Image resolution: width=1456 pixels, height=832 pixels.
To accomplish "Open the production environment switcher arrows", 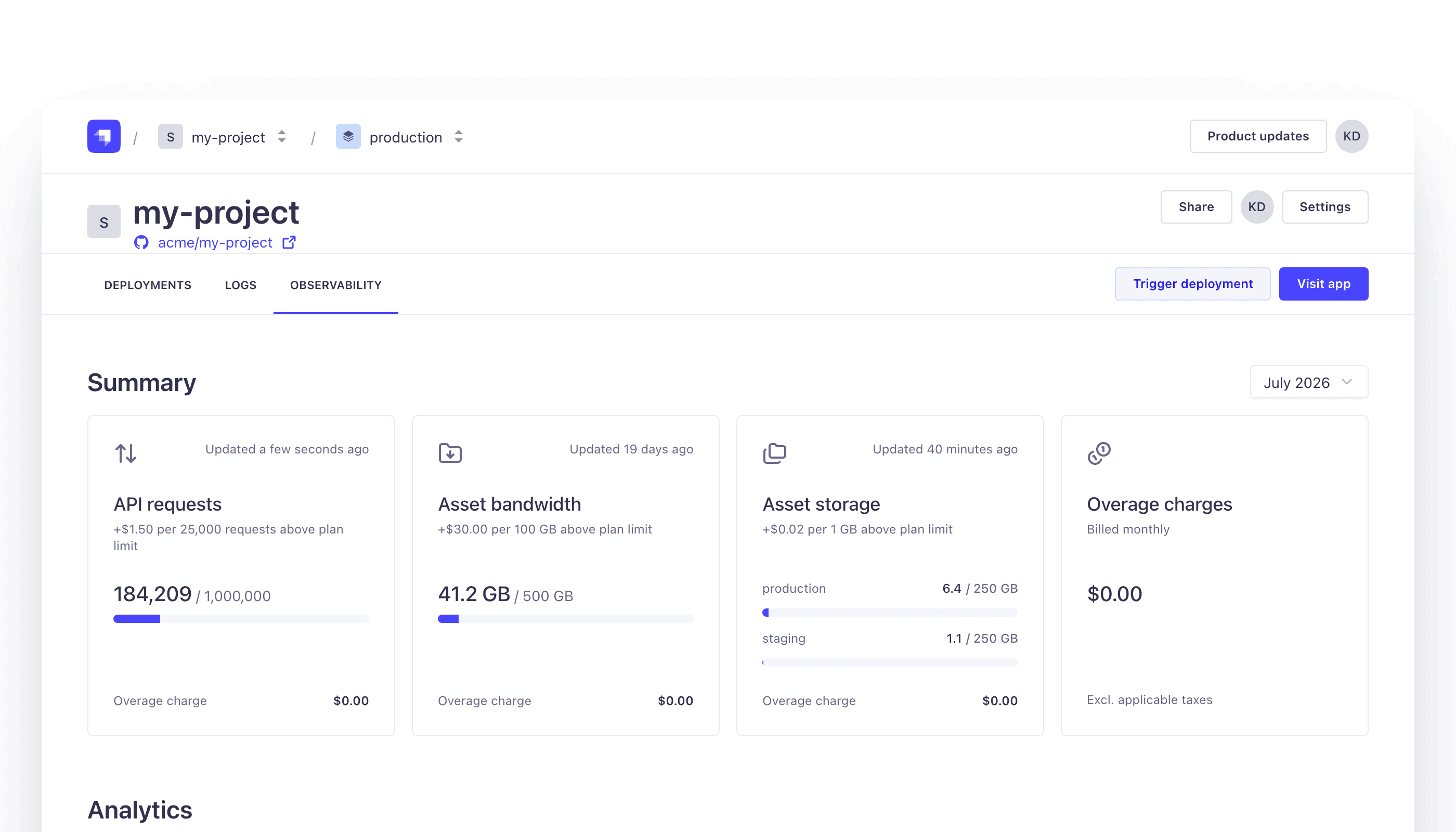I will [458, 137].
